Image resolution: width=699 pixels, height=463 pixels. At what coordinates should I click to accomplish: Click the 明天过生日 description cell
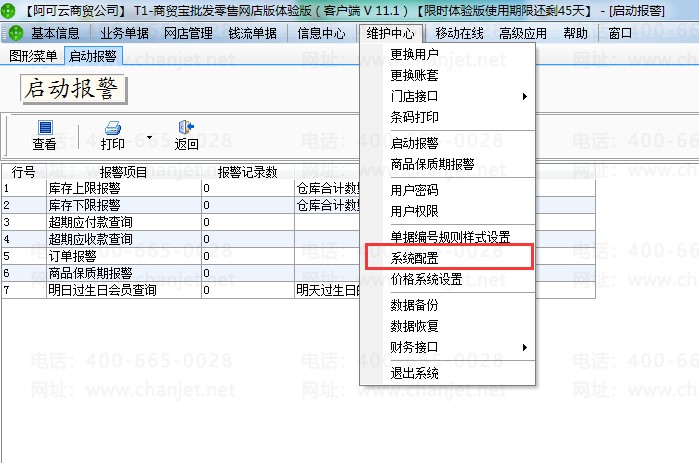327,290
